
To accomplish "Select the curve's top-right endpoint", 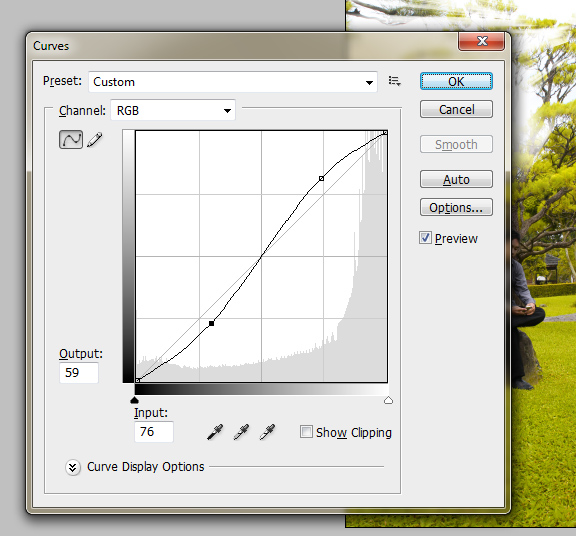I will 385,132.
